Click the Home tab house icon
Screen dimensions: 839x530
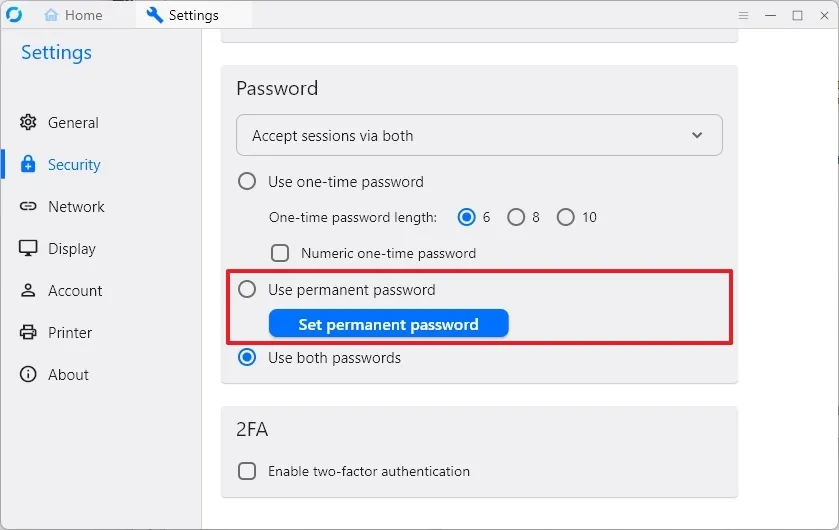pos(51,15)
